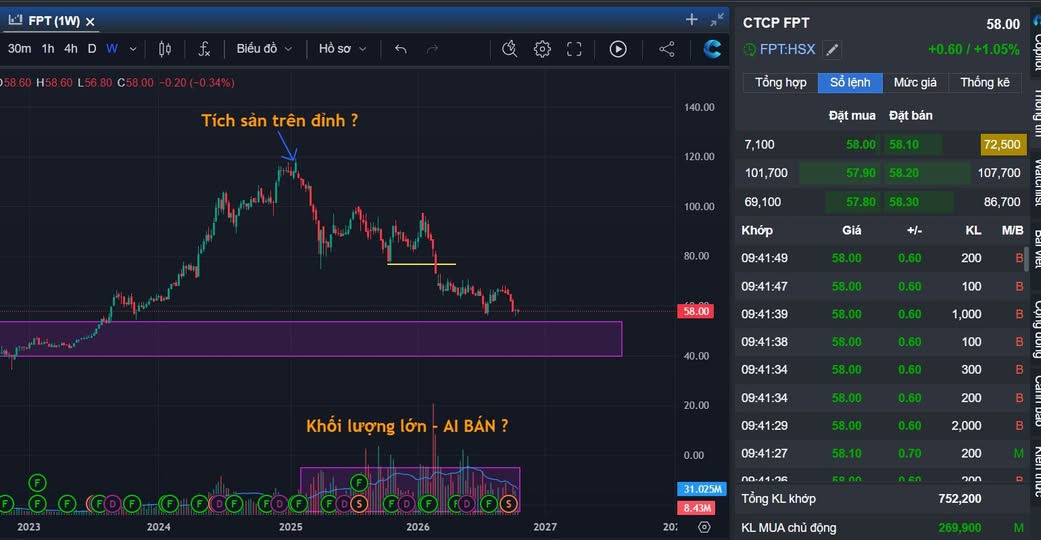Click the 101,700 bid volume
This screenshot has width=1041, height=540.
pyautogui.click(x=766, y=173)
